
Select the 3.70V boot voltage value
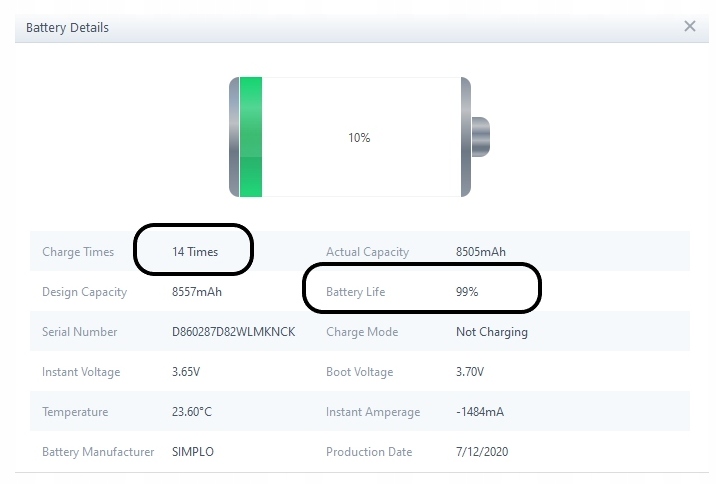coord(470,372)
